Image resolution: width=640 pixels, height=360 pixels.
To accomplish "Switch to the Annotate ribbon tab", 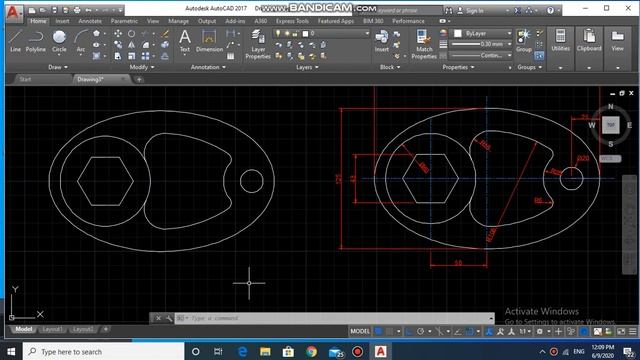I will pos(90,21).
